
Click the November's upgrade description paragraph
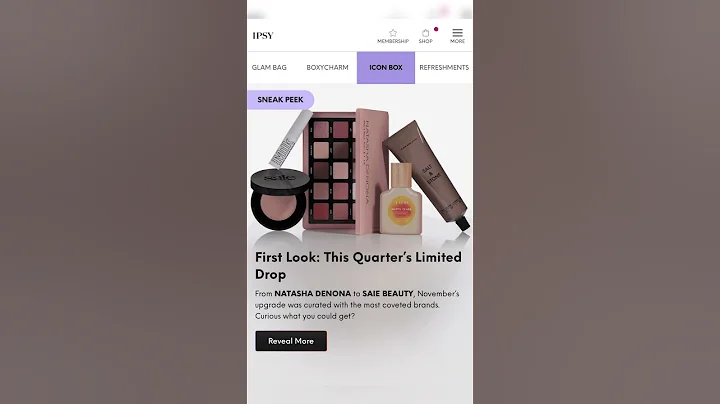click(357, 305)
